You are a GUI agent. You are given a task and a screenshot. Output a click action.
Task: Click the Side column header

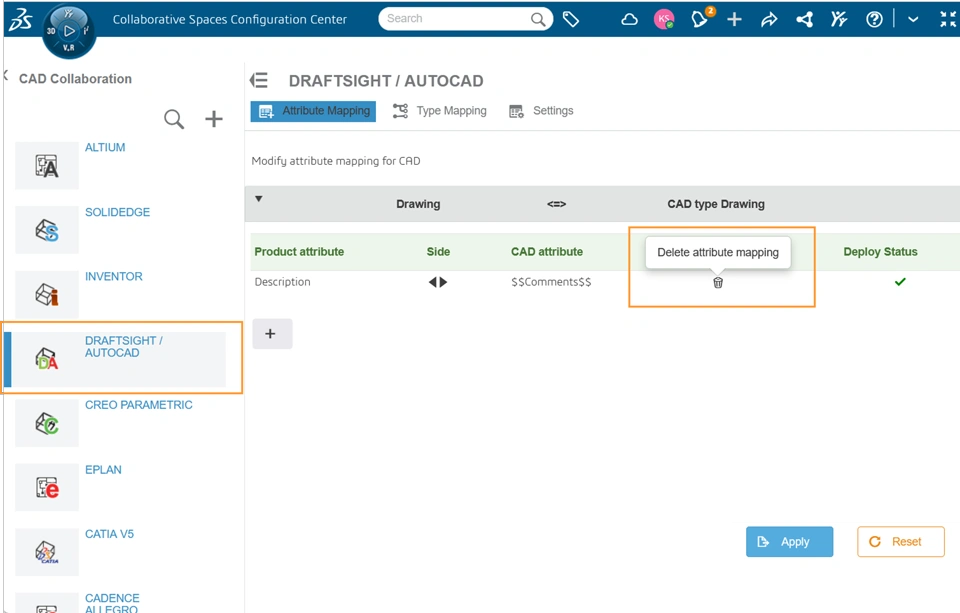438,252
